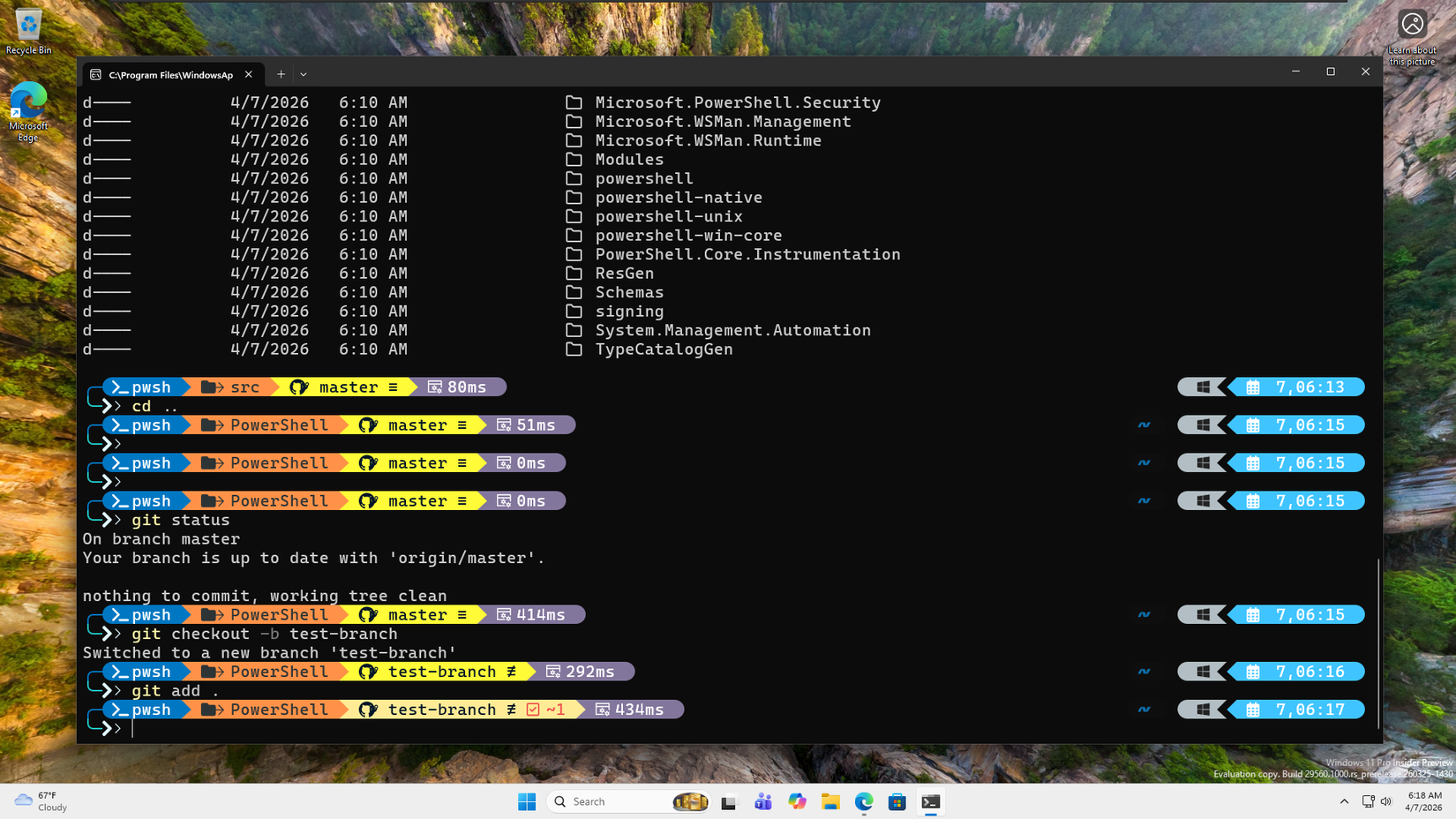Screen dimensions: 1456x819
Task: Open the weather widget showing 67°F Cloudy
Action: click(x=41, y=801)
